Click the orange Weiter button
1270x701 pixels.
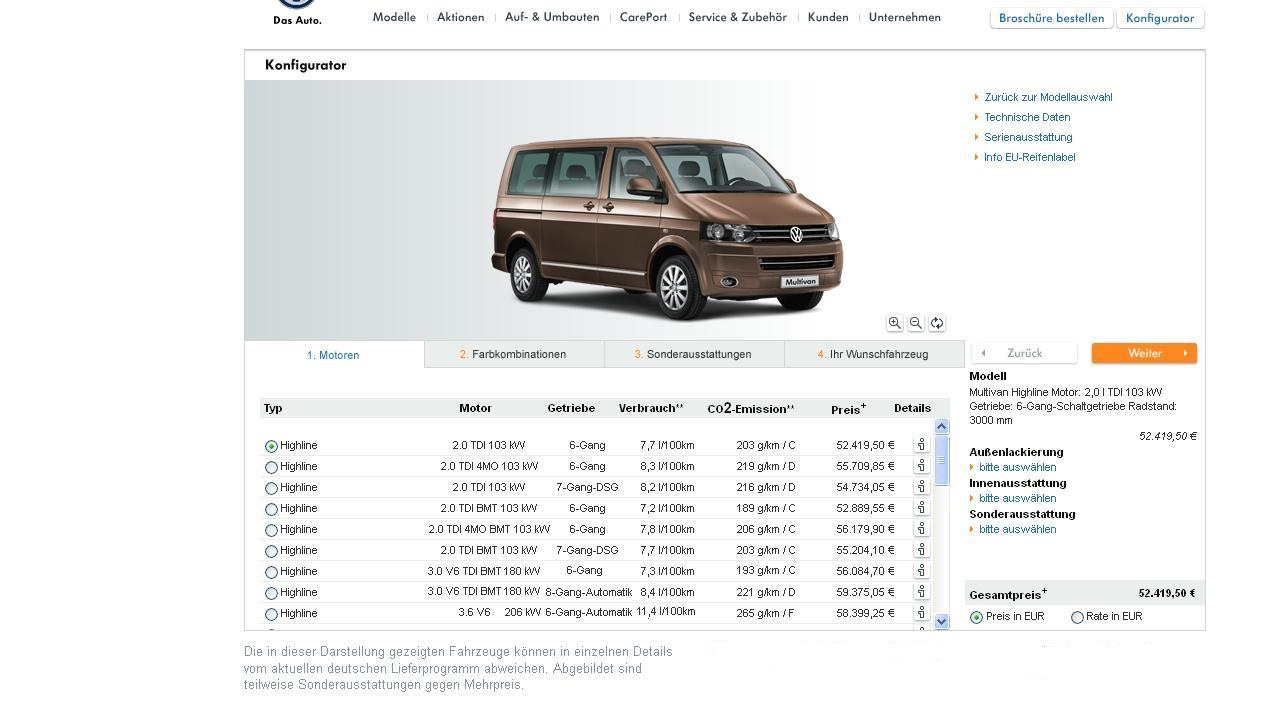coord(1144,353)
